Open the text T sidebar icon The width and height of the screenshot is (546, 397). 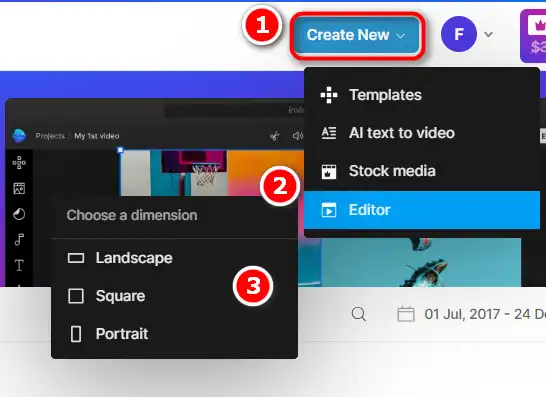[x=19, y=265]
